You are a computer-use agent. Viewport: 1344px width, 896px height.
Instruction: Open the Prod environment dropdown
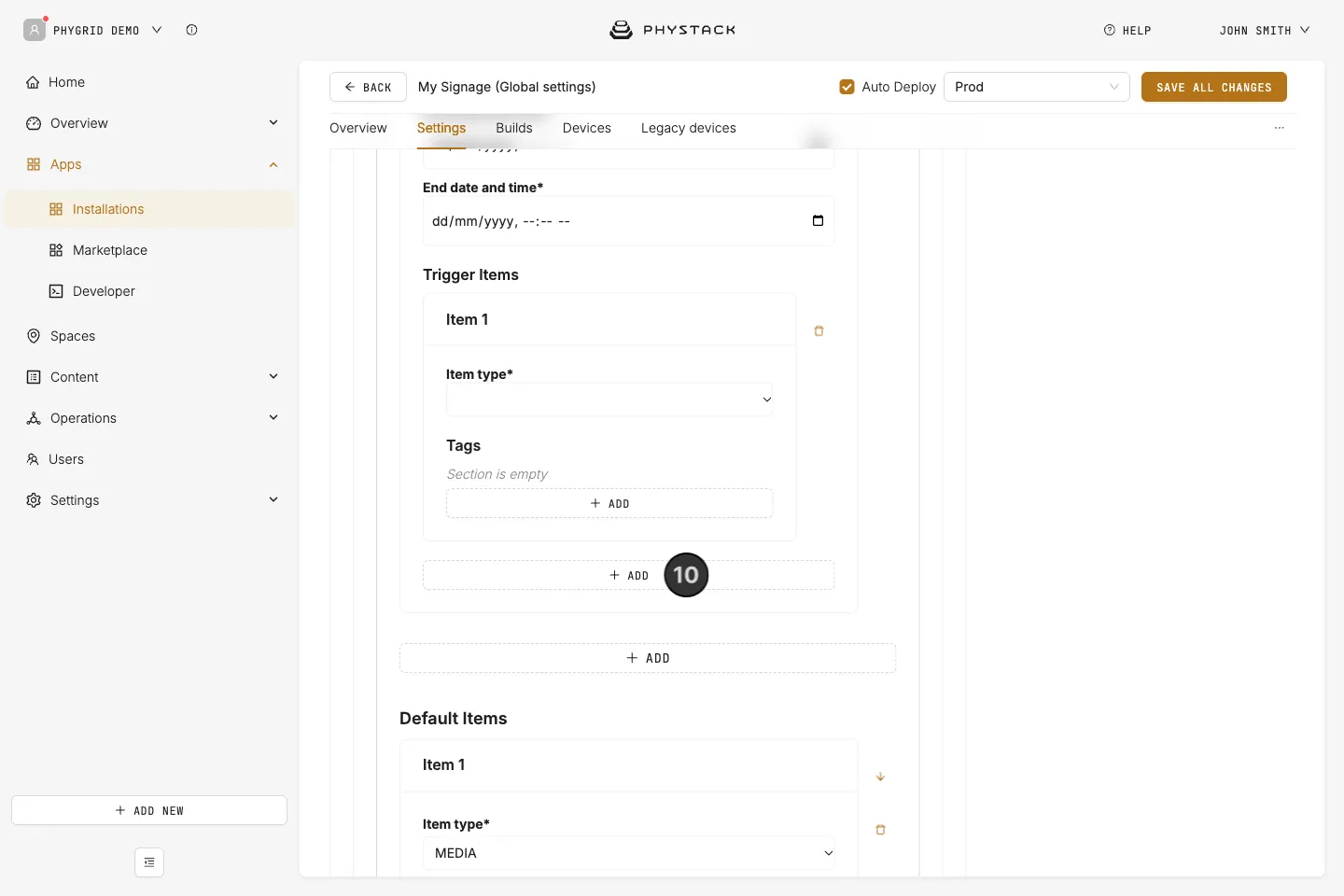click(x=1037, y=87)
